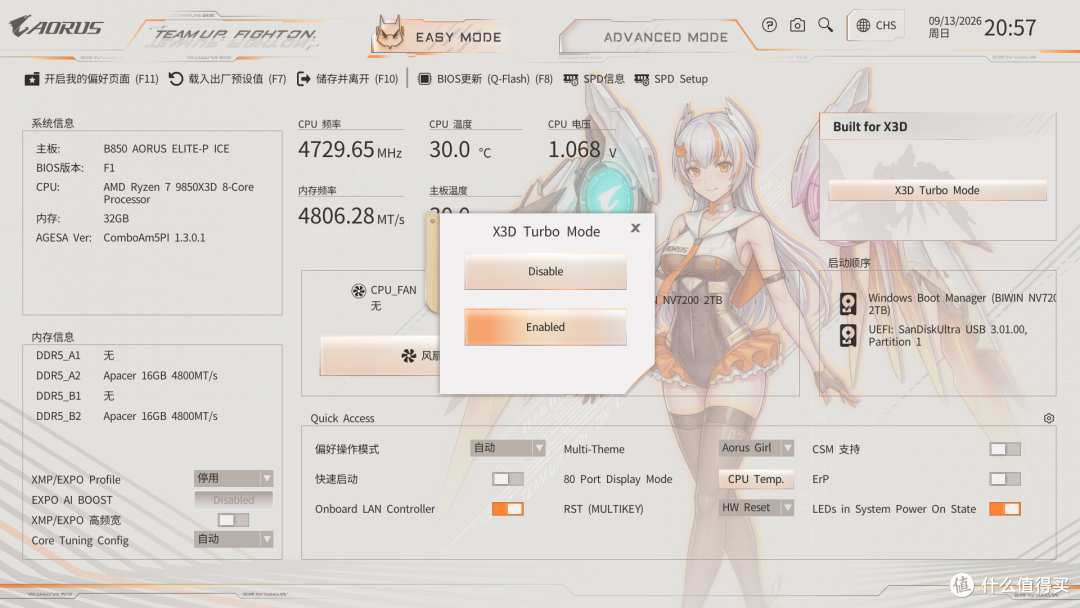Open the search magnifier icon
Screen dimensions: 1080x608
(825, 25)
